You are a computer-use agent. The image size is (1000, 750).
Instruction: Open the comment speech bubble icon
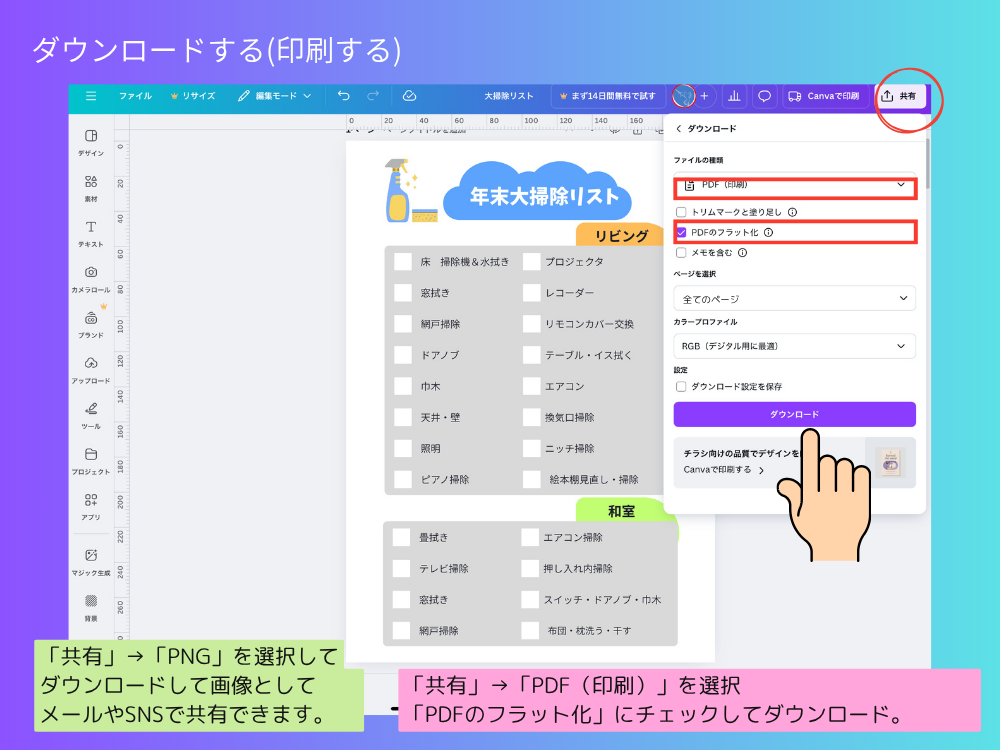click(764, 96)
